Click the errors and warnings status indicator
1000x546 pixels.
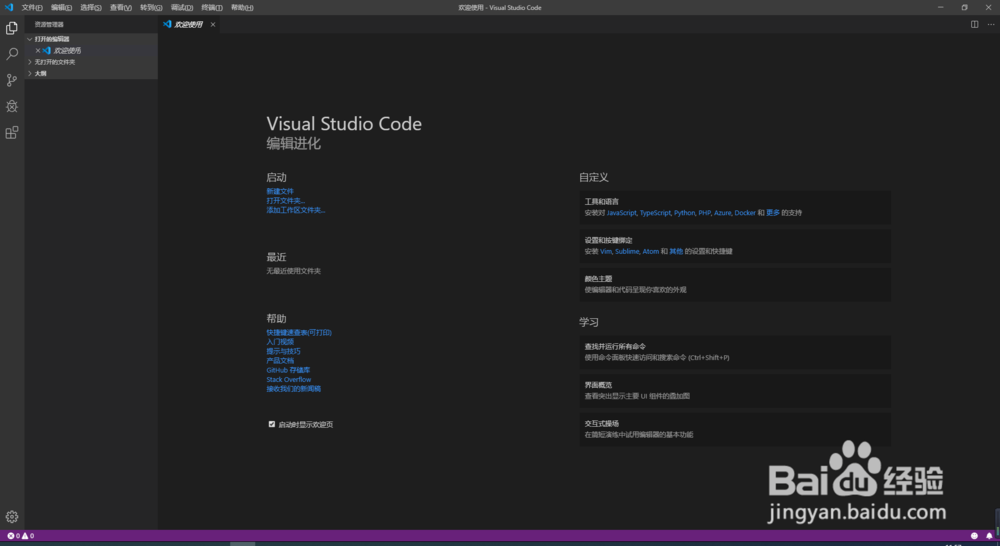coord(20,536)
